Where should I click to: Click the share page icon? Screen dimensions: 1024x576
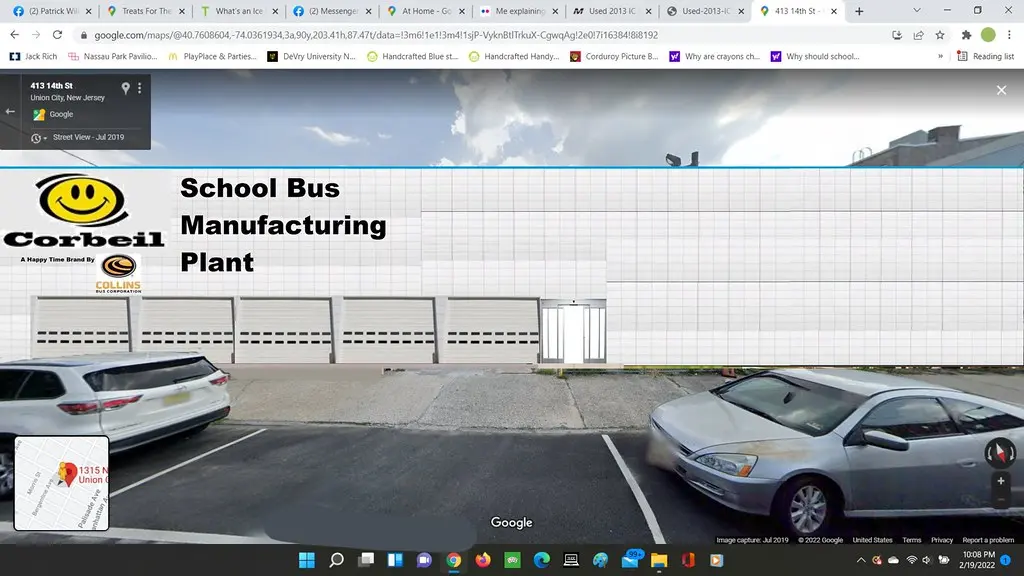pos(918,35)
